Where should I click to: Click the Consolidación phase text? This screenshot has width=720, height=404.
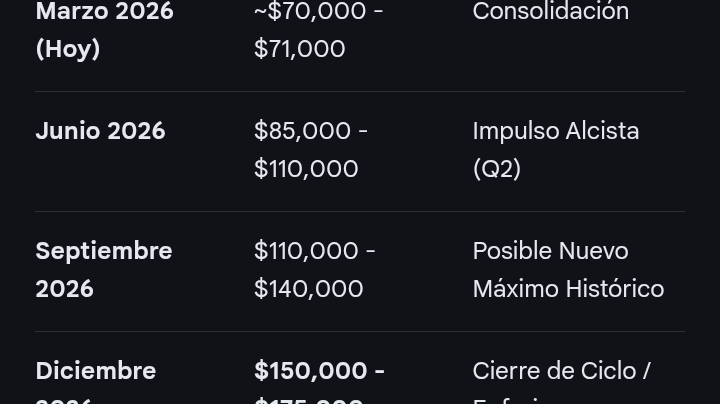pyautogui.click(x=551, y=11)
